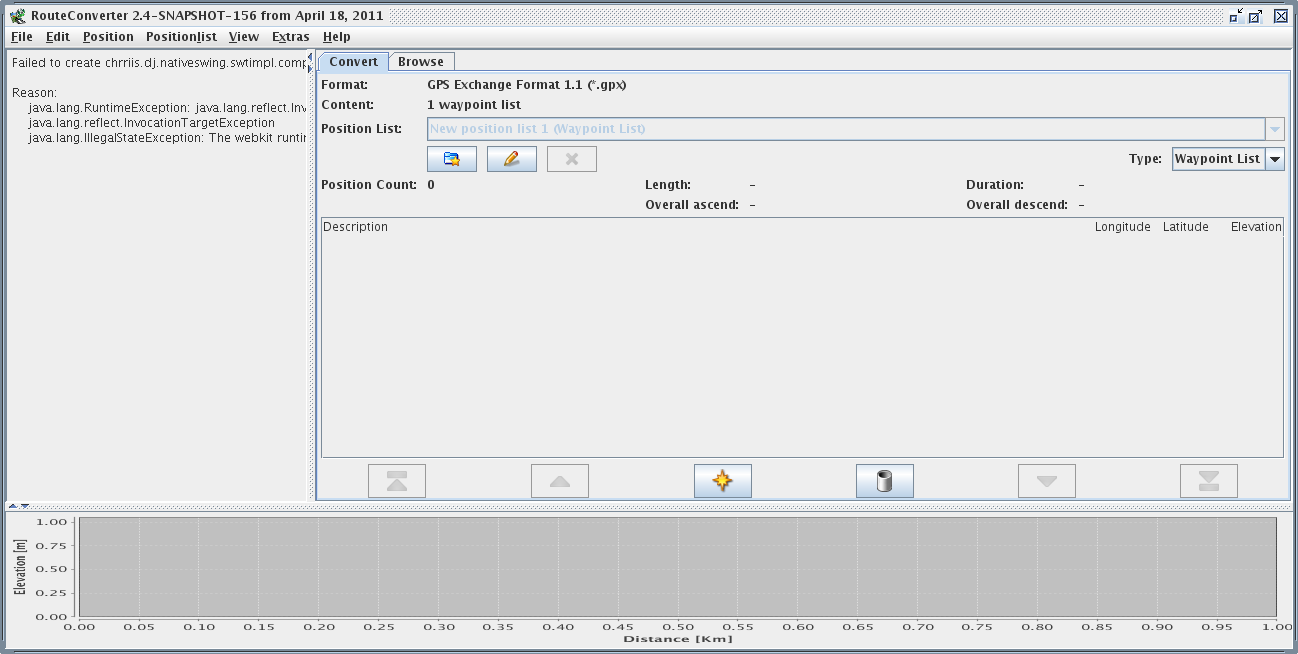1298x654 pixels.
Task: Open the File menu
Action: [x=22, y=37]
